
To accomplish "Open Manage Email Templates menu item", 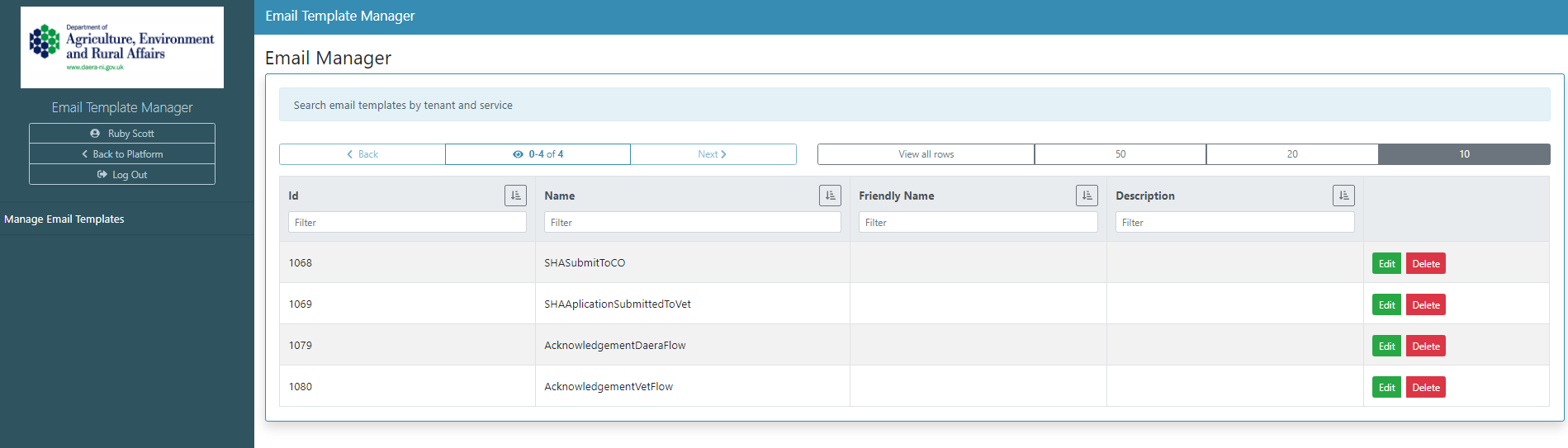I will (x=64, y=219).
